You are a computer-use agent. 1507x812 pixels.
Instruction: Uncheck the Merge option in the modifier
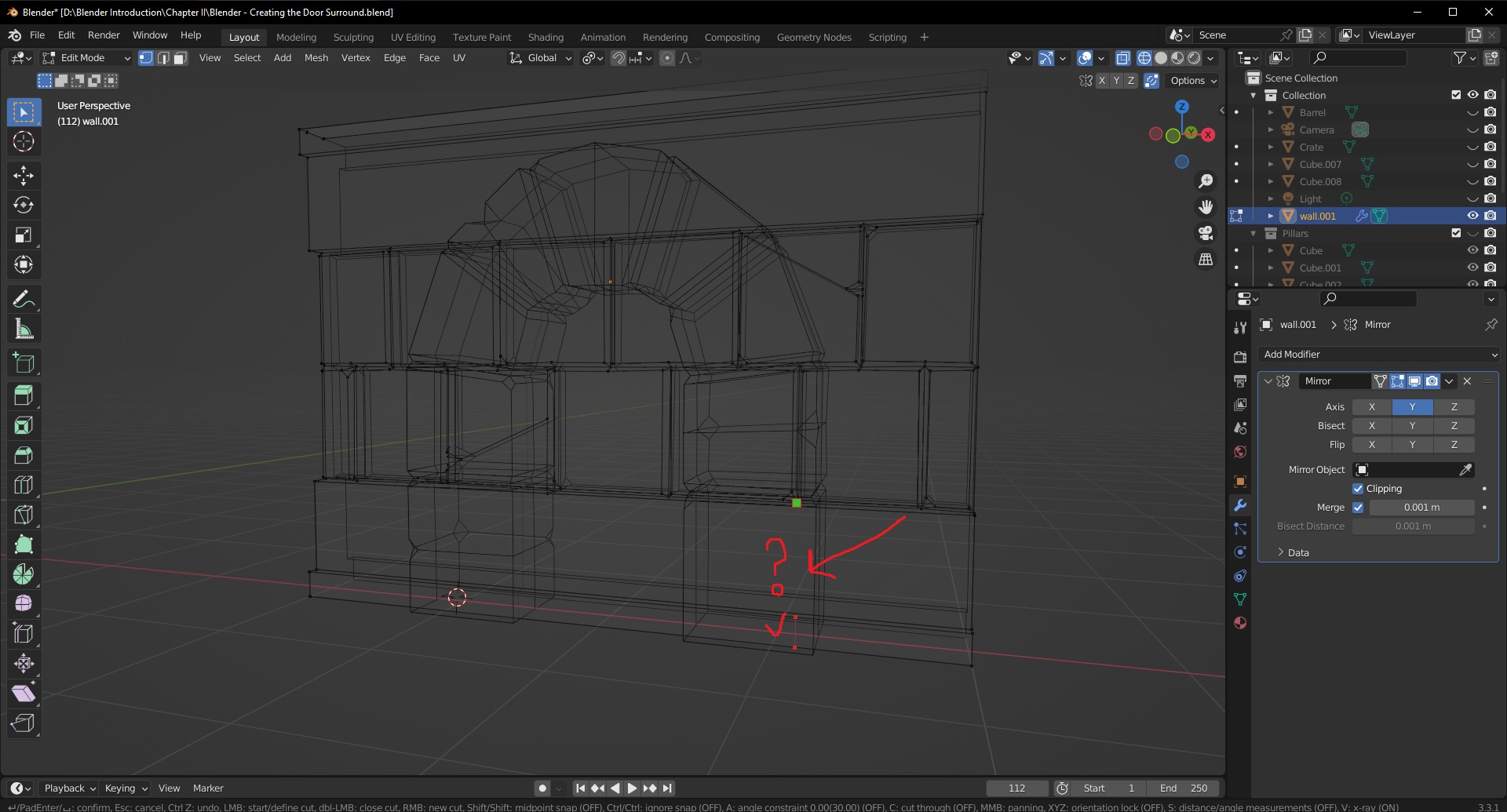[1359, 508]
